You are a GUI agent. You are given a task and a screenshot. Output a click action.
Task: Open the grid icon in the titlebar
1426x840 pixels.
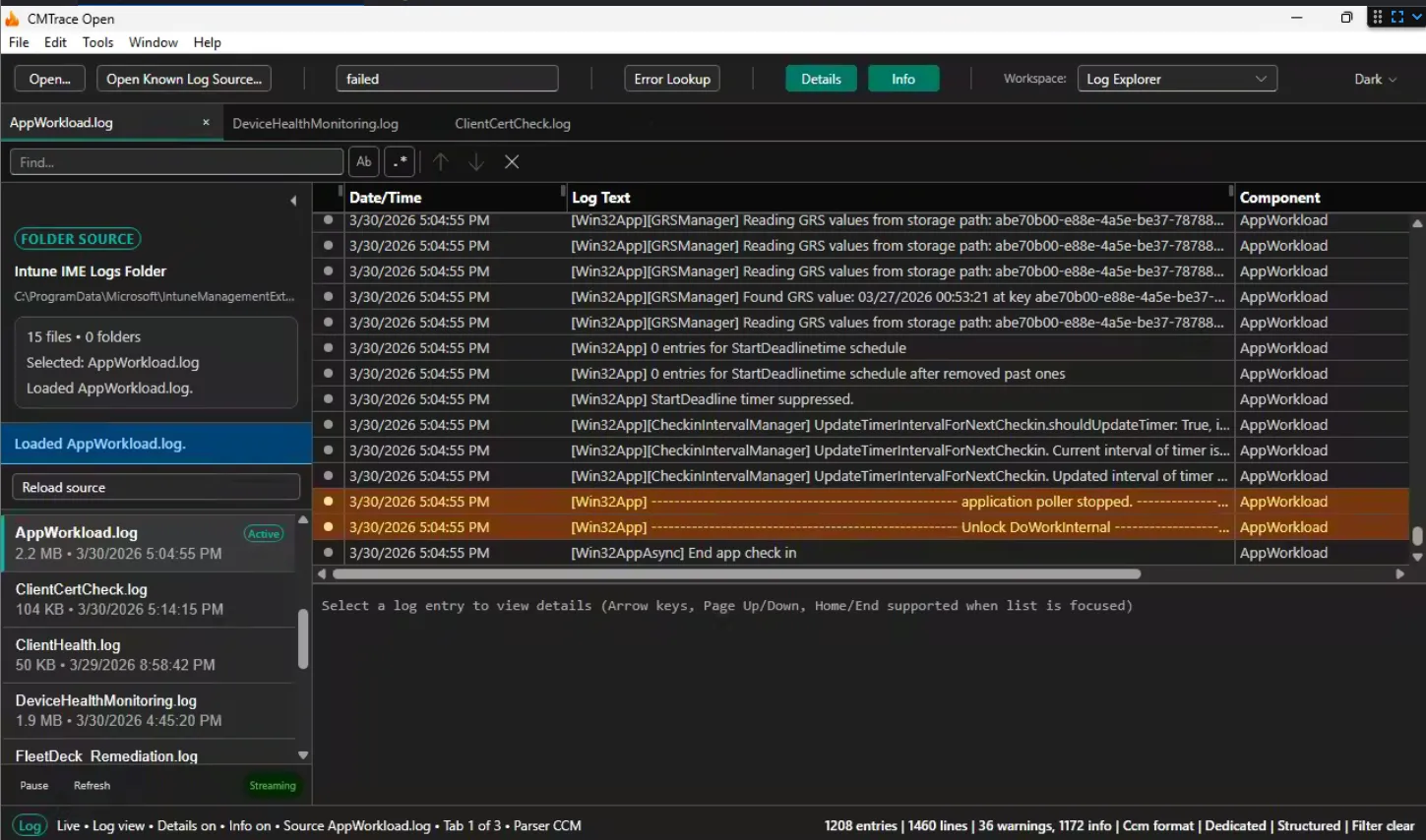[x=1377, y=16]
